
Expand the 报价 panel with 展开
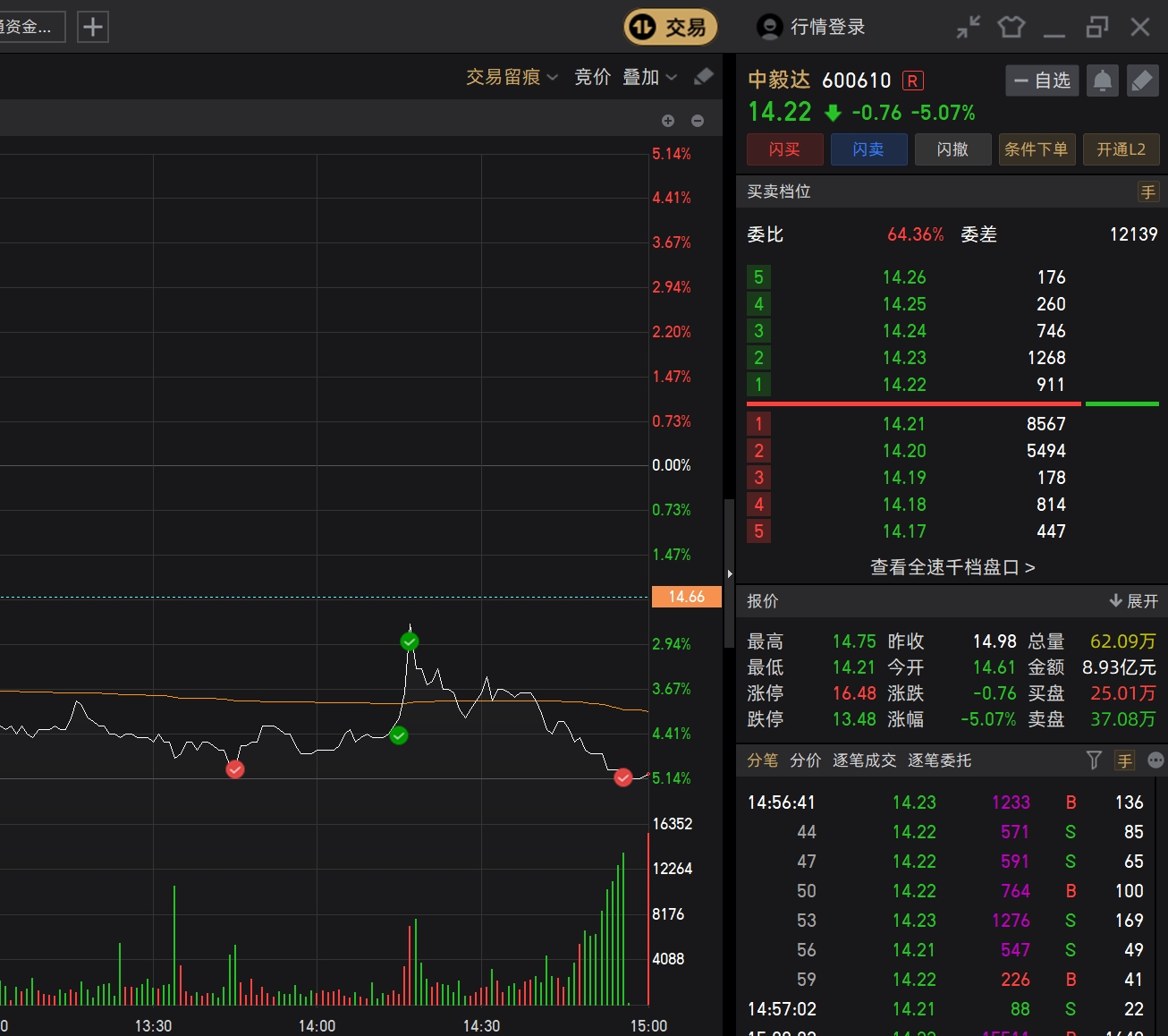tap(1133, 601)
